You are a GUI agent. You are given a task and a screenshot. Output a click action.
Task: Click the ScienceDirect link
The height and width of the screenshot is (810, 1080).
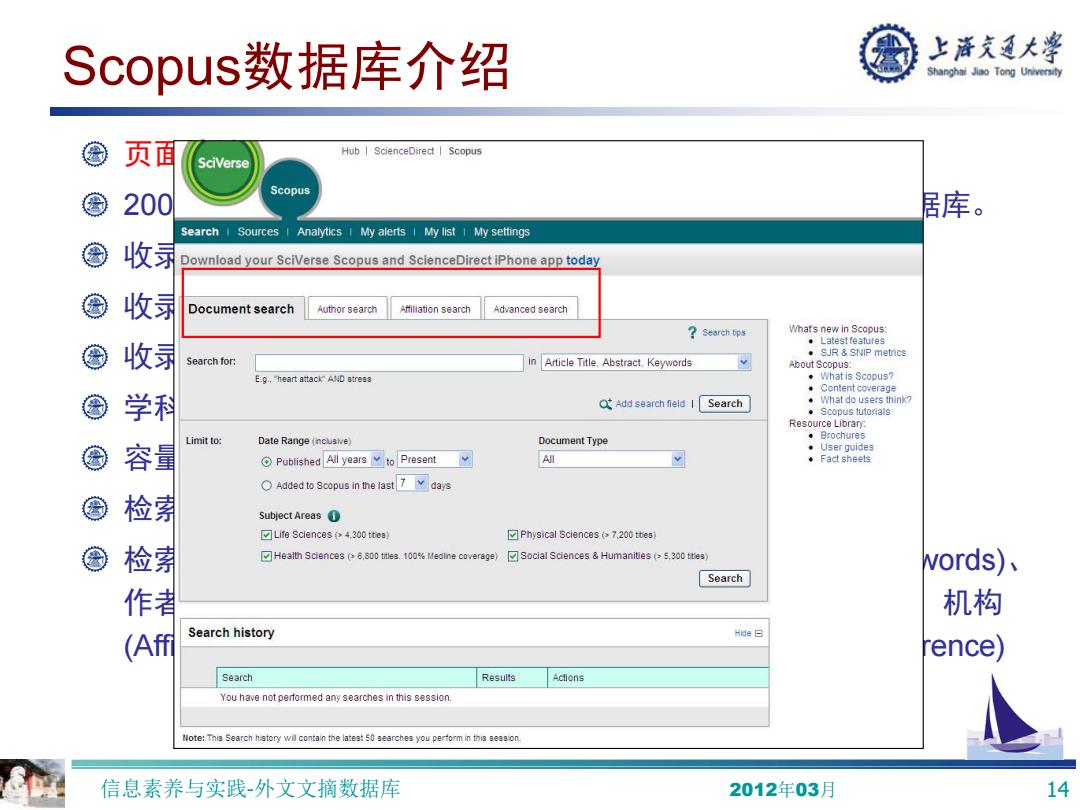[x=404, y=151]
